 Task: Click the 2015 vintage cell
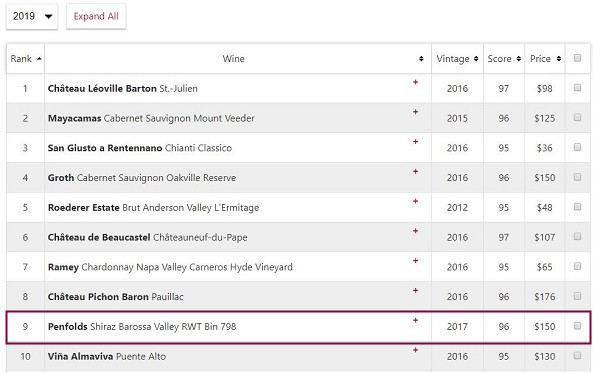point(457,118)
